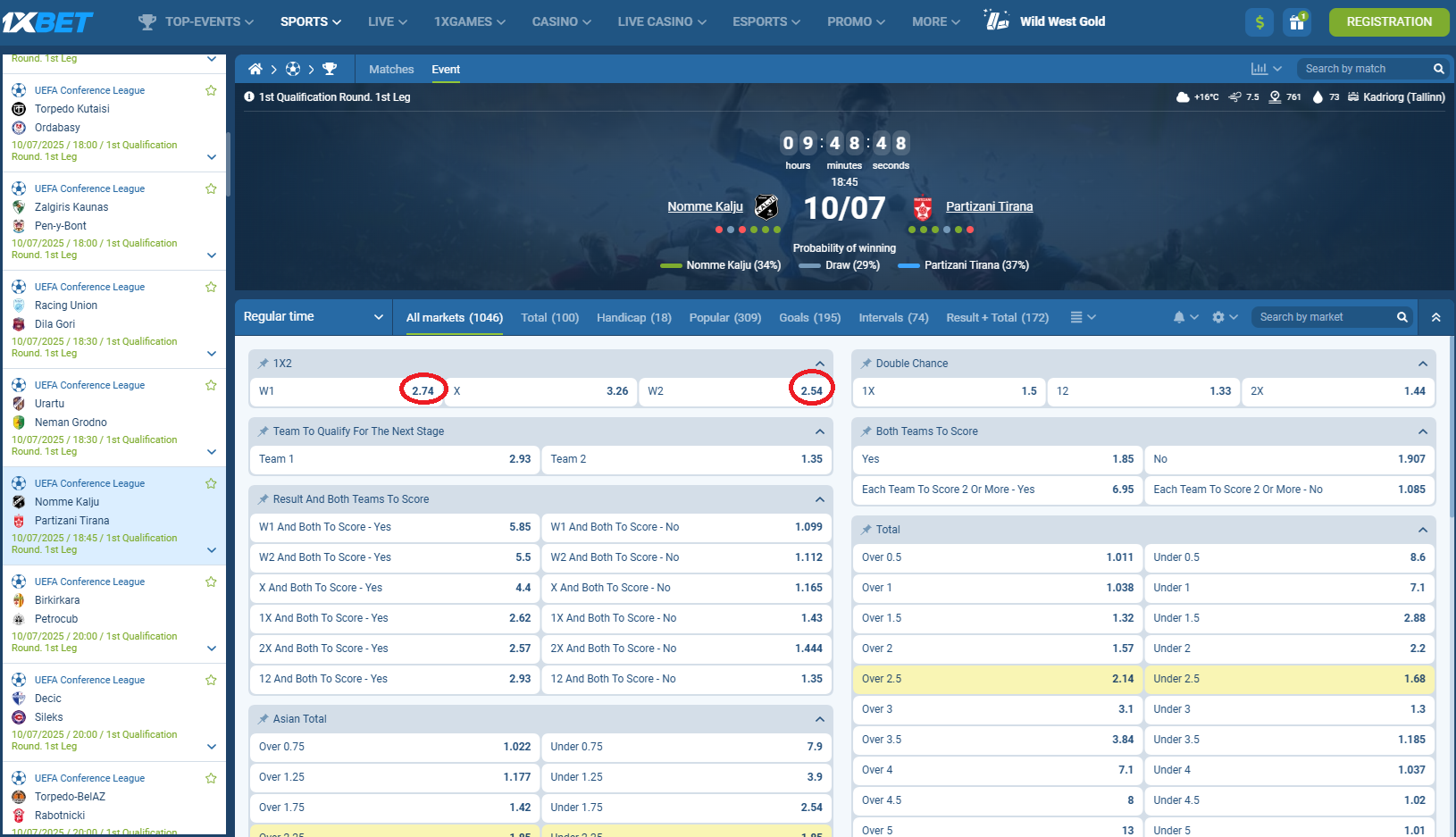Collapse the Asian Total section
Image resolution: width=1456 pixels, height=837 pixels.
pyautogui.click(x=819, y=719)
